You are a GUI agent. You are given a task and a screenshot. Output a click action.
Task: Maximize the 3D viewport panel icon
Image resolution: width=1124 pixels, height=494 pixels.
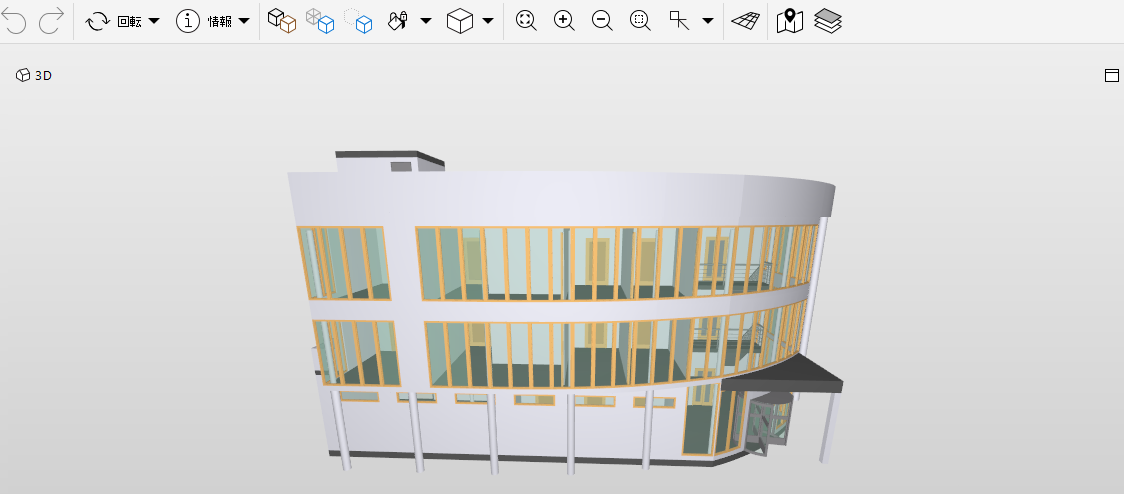pos(1112,75)
